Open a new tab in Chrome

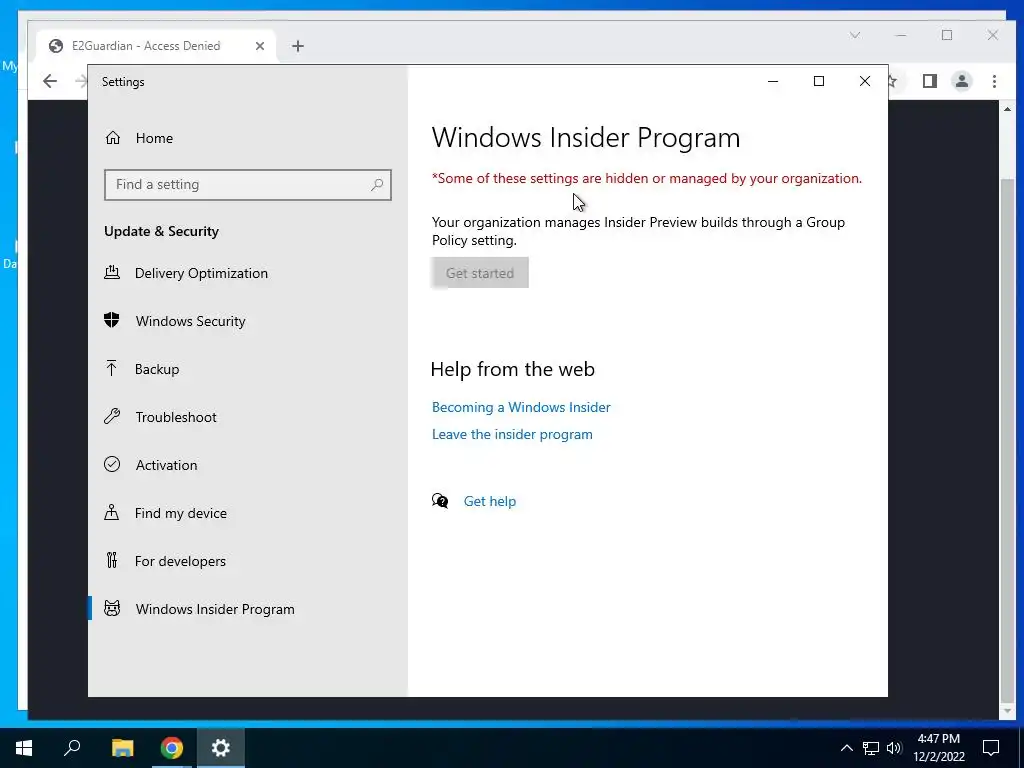click(x=298, y=46)
